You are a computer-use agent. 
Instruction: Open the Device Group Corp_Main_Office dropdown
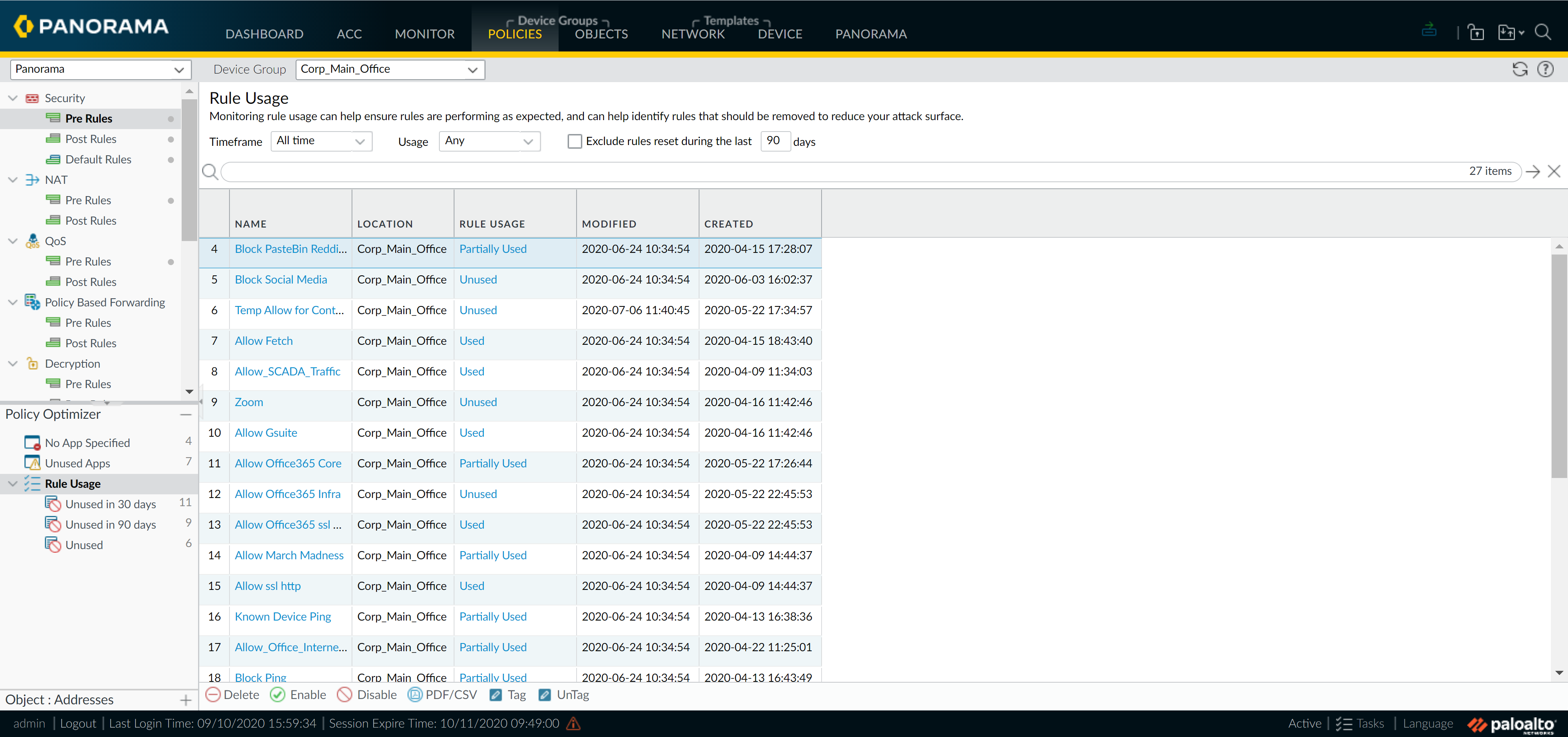pos(390,69)
